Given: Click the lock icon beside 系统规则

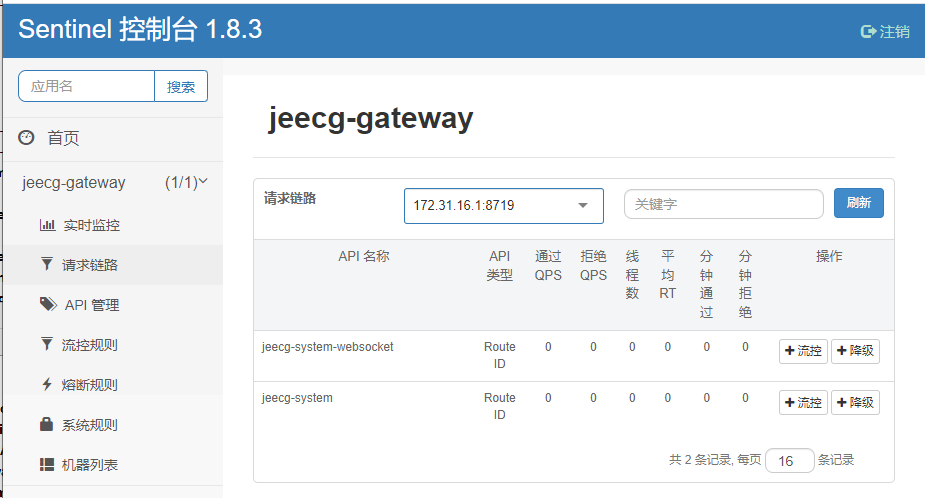Looking at the screenshot, I should click(47, 425).
